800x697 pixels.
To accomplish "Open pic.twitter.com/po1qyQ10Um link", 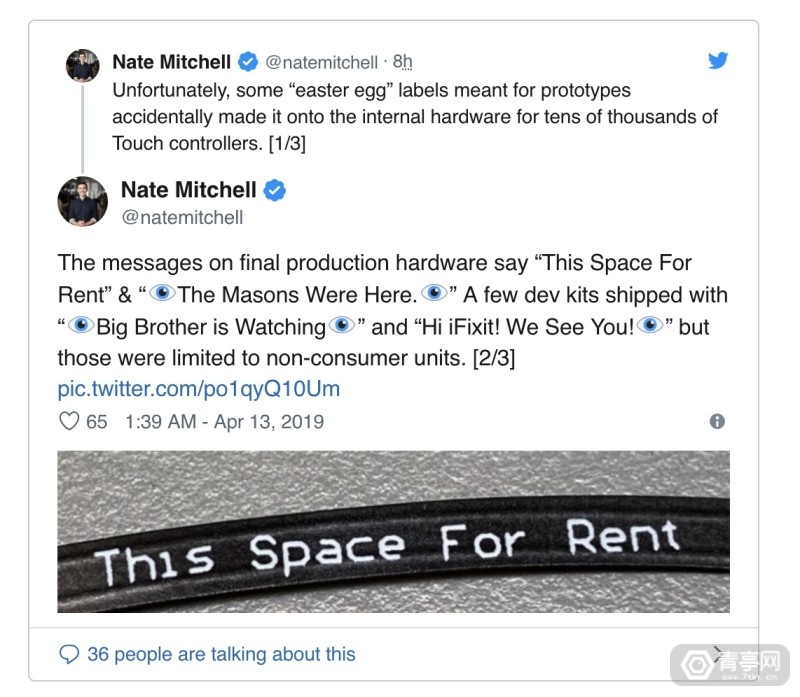I will point(198,389).
